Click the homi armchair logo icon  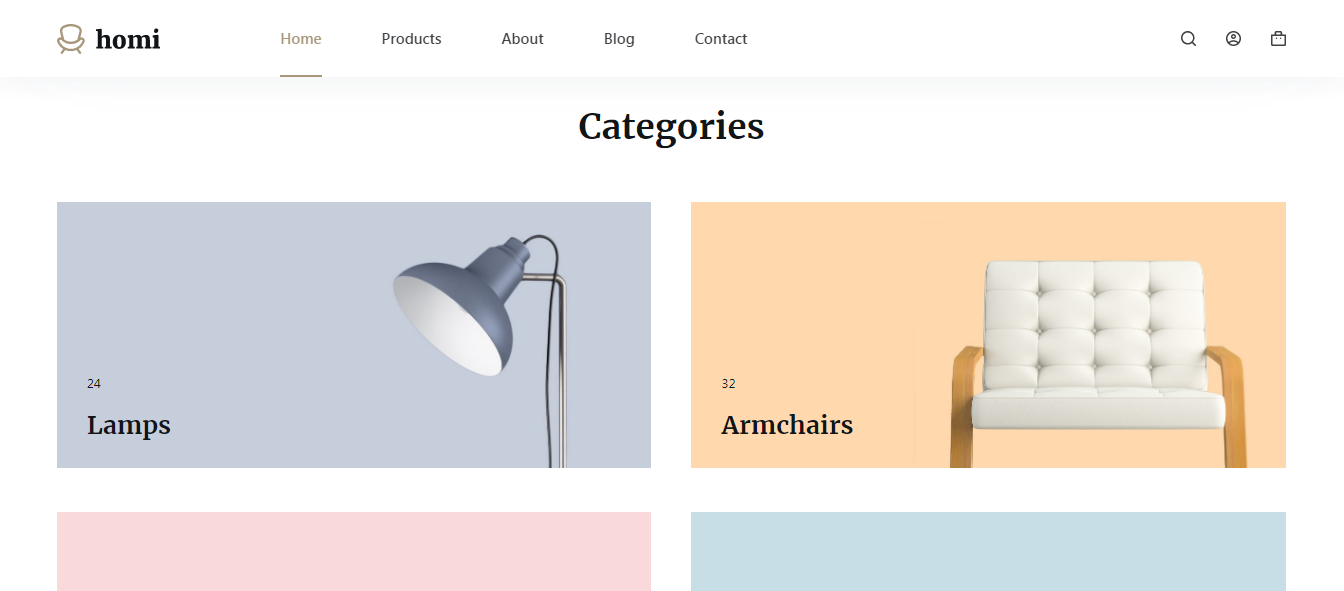pos(70,39)
